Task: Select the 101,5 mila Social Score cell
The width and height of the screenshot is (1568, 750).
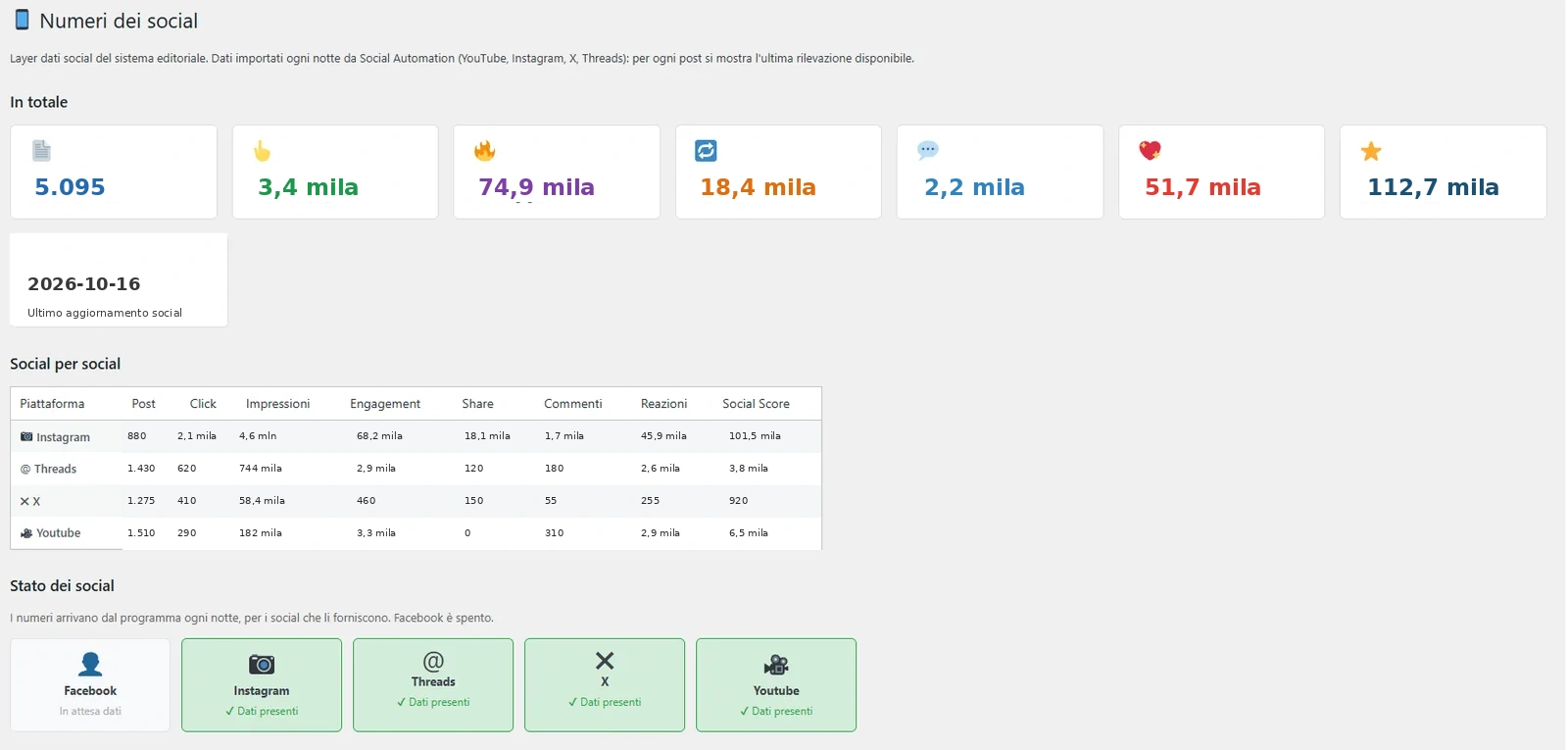Action: pyautogui.click(x=755, y=436)
